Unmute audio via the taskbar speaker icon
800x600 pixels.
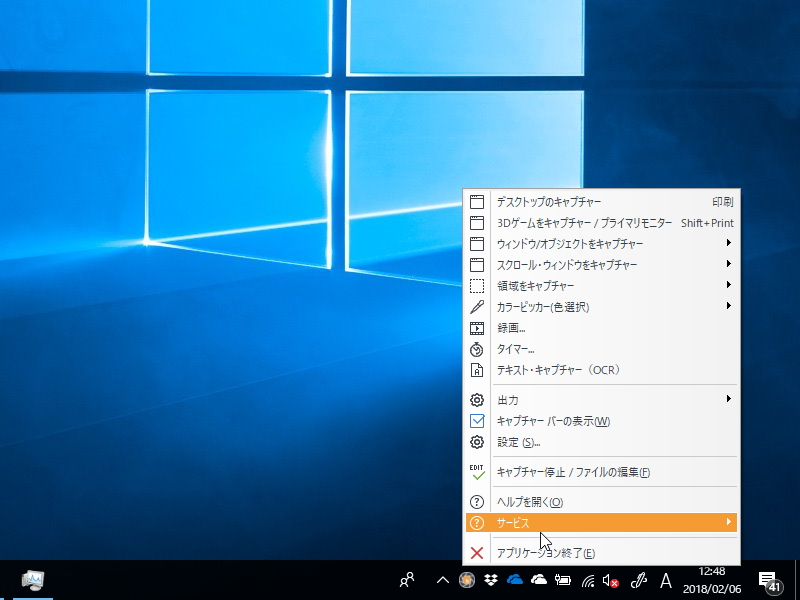(610, 580)
